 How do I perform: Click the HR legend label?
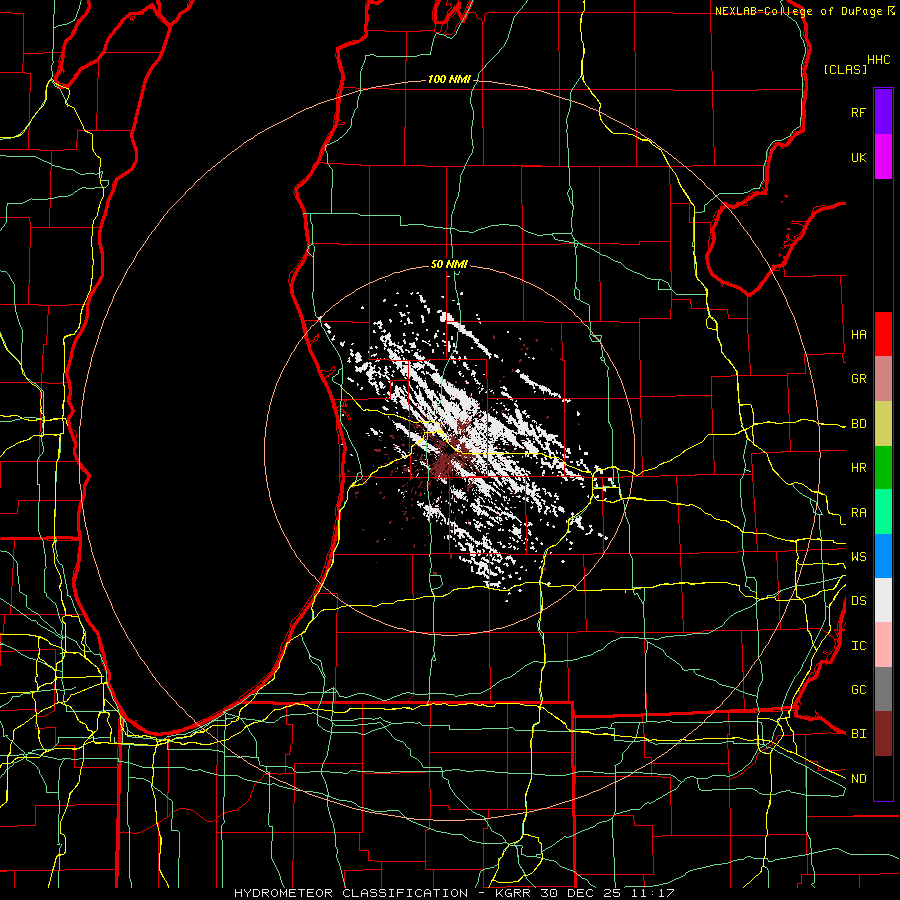coord(858,468)
